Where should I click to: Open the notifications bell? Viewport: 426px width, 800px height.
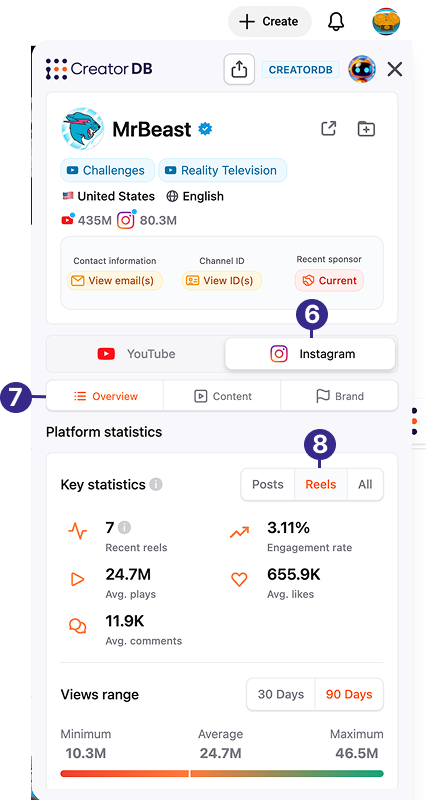point(336,21)
